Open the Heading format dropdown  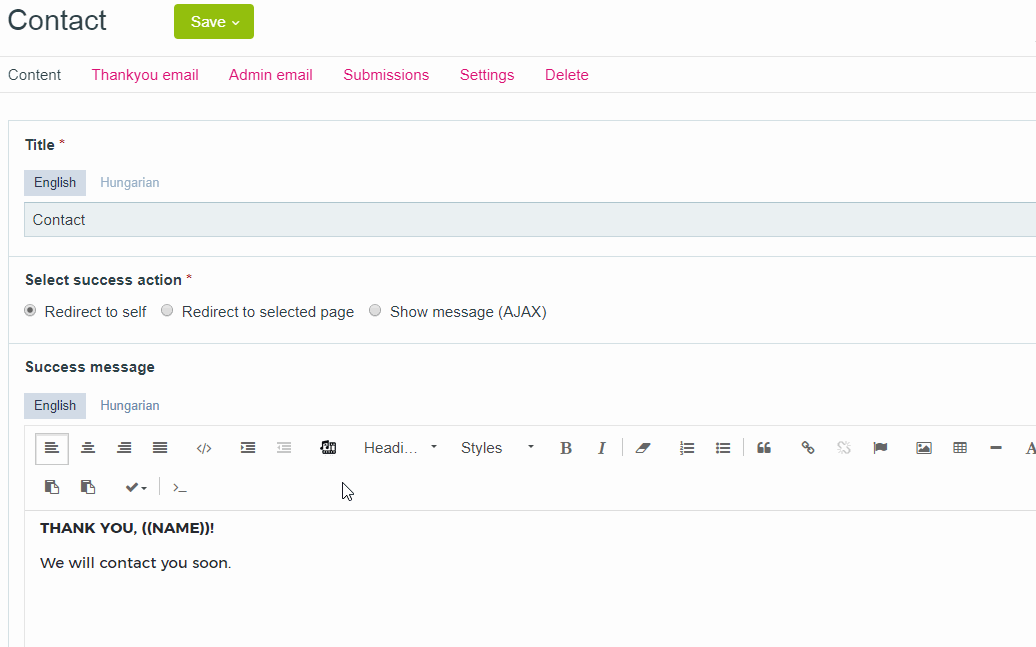coord(400,448)
